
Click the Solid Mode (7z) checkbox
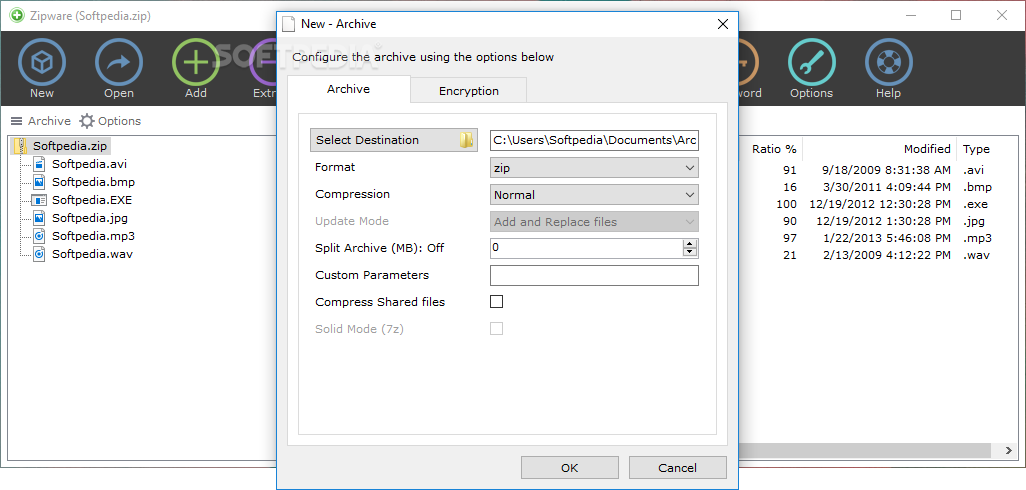pos(497,328)
